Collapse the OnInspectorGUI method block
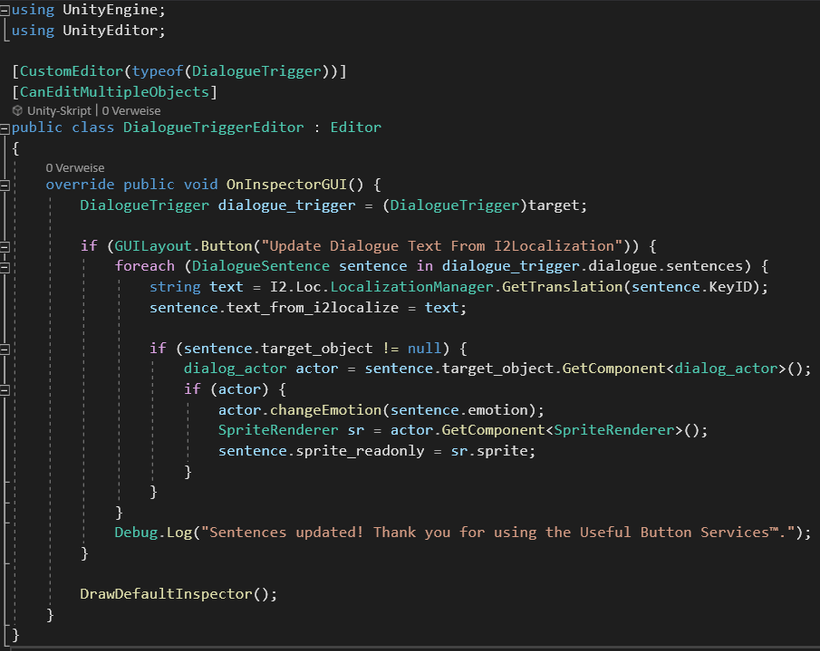The height and width of the screenshot is (651, 820). (x=5, y=185)
